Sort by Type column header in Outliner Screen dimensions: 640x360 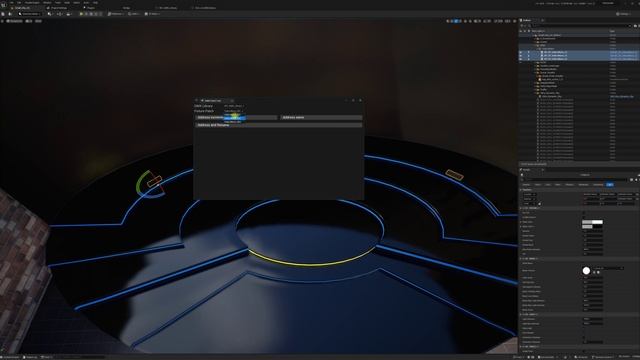coord(612,31)
